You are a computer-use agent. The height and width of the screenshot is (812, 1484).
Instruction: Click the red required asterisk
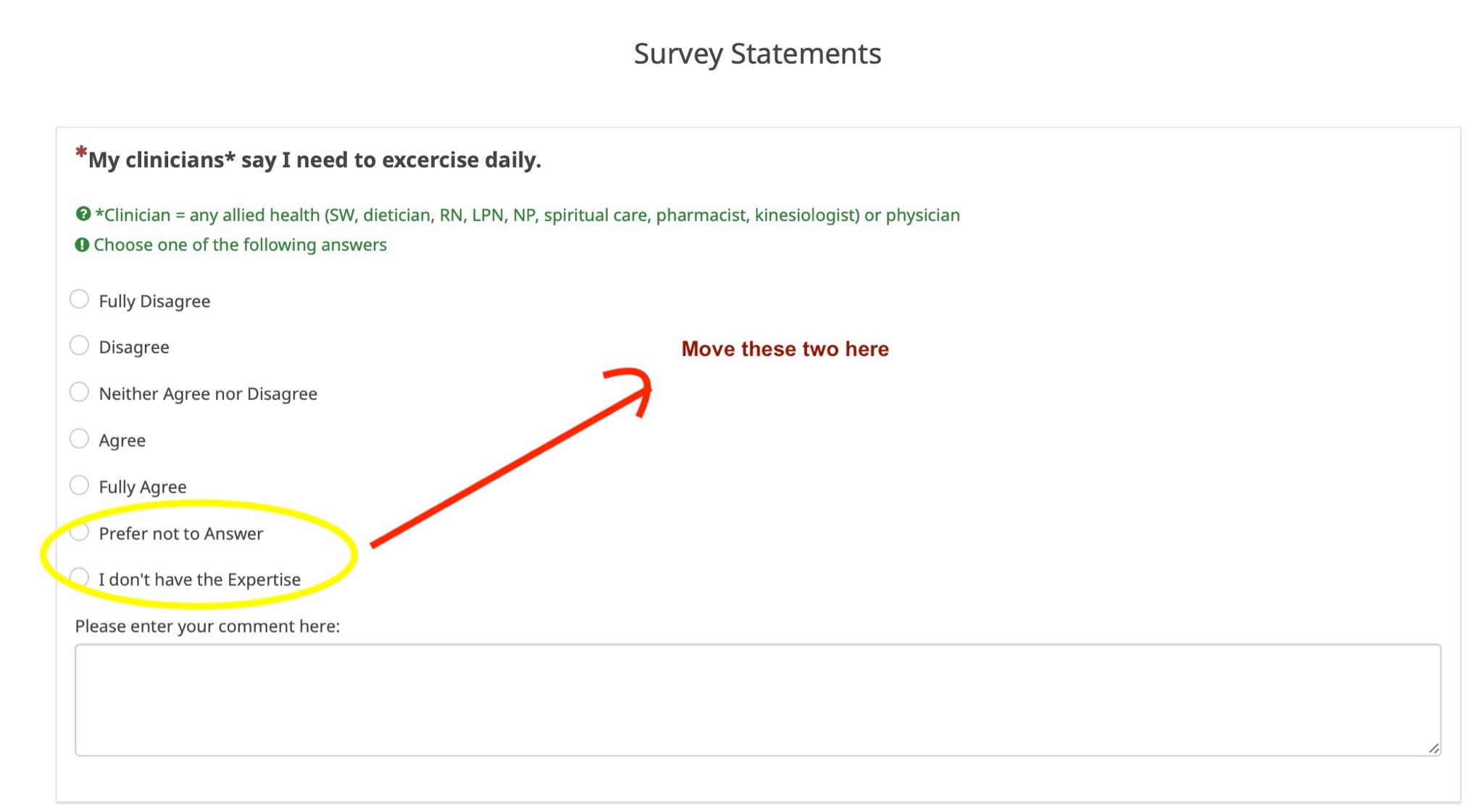click(81, 154)
